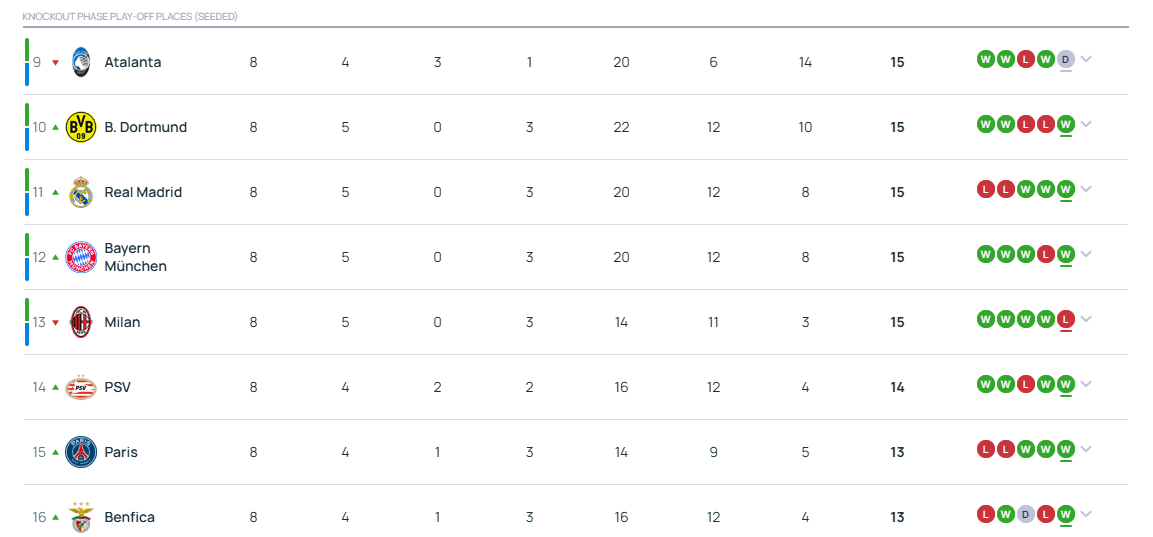
Task: Select Atalanta's latest draw result badge
Action: [x=1066, y=60]
